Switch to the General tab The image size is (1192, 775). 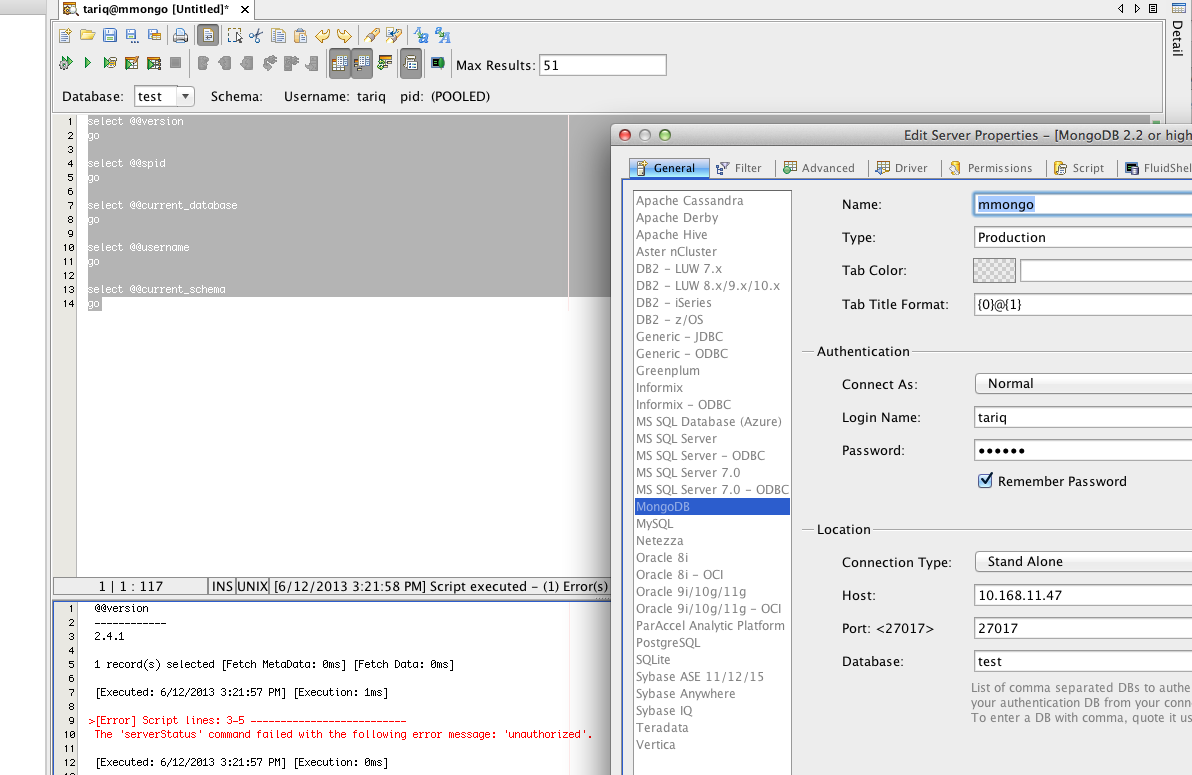pos(669,168)
